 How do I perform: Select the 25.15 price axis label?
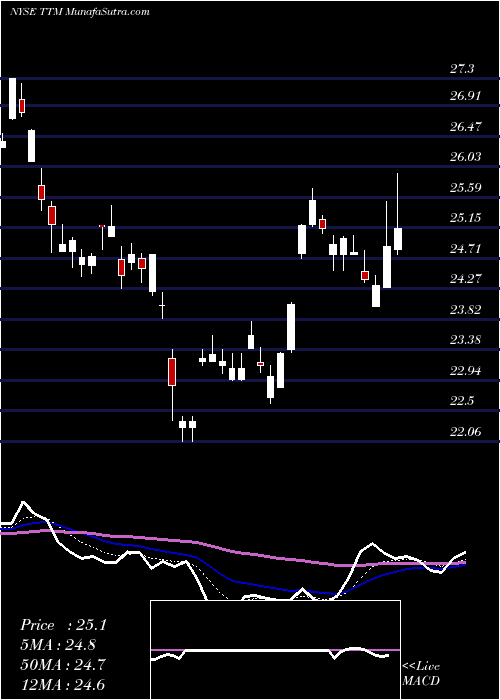coord(465,218)
